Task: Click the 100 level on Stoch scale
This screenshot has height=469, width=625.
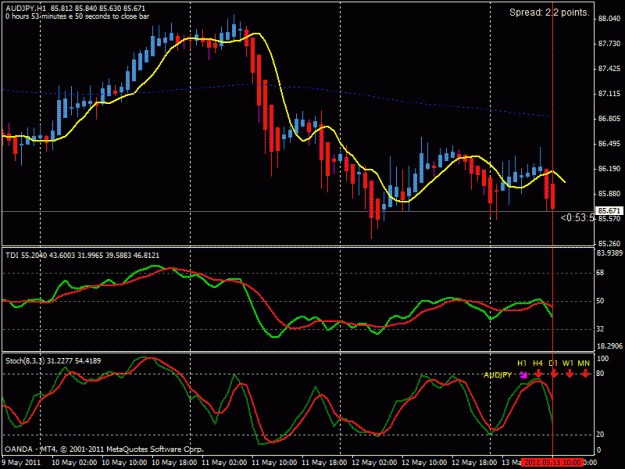Action: [603, 359]
